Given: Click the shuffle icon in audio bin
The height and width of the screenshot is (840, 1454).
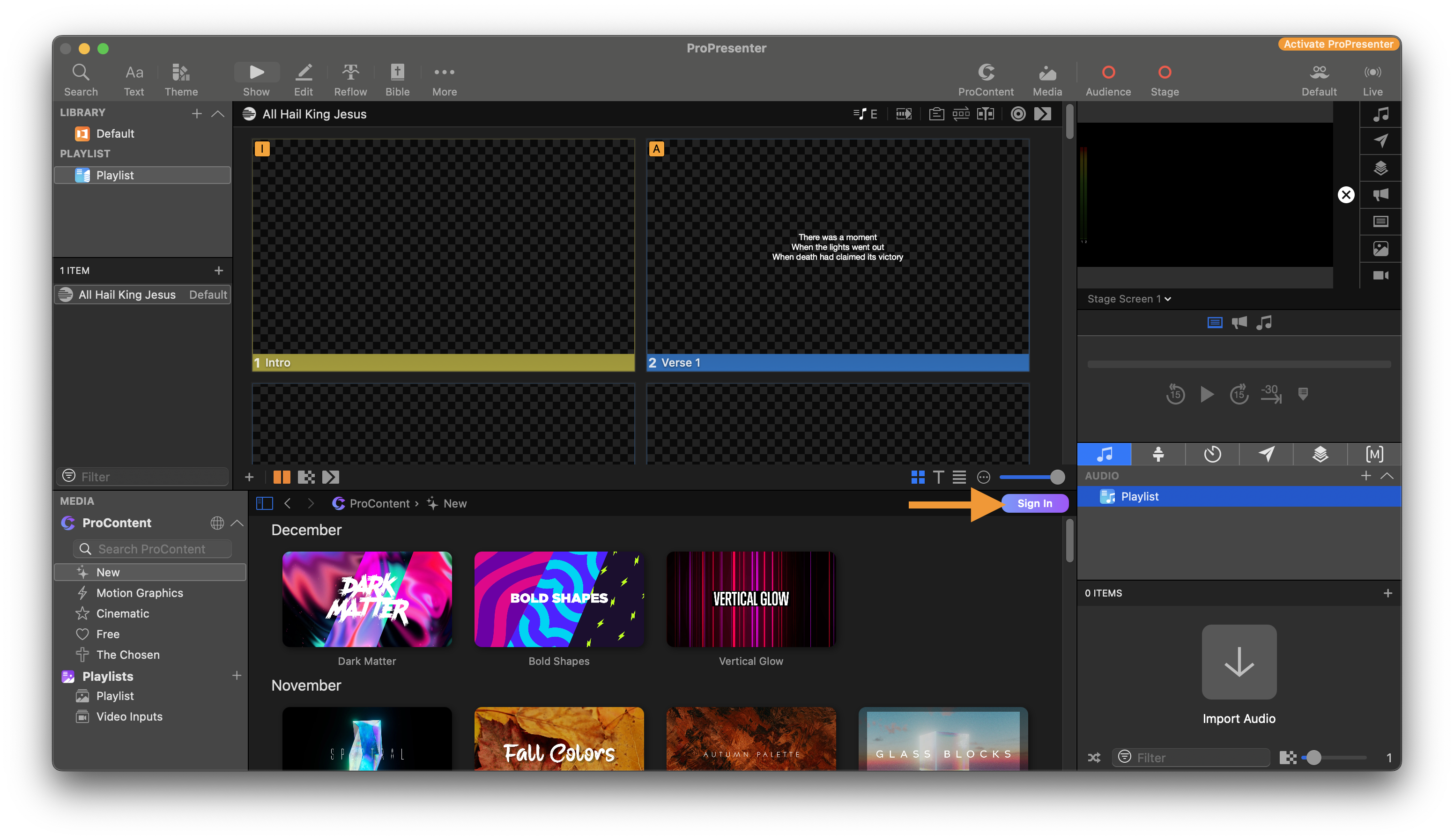Looking at the screenshot, I should click(x=1094, y=758).
